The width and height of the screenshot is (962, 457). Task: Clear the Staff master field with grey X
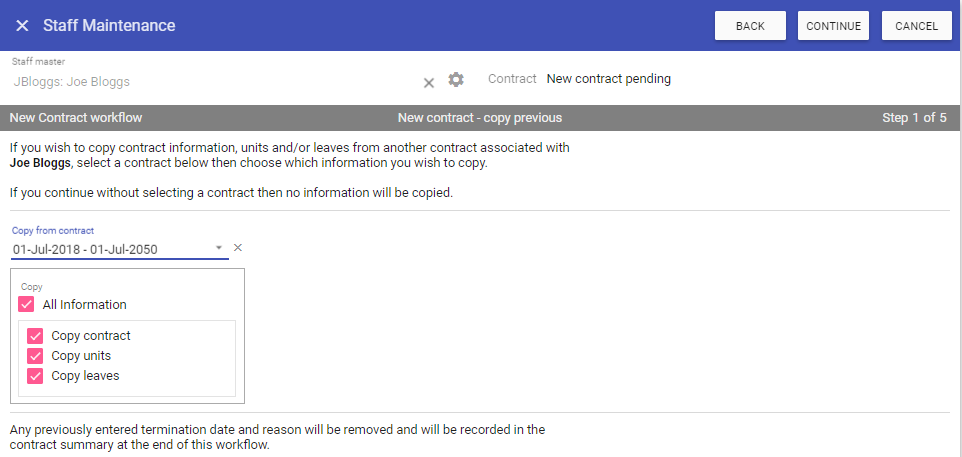(429, 82)
